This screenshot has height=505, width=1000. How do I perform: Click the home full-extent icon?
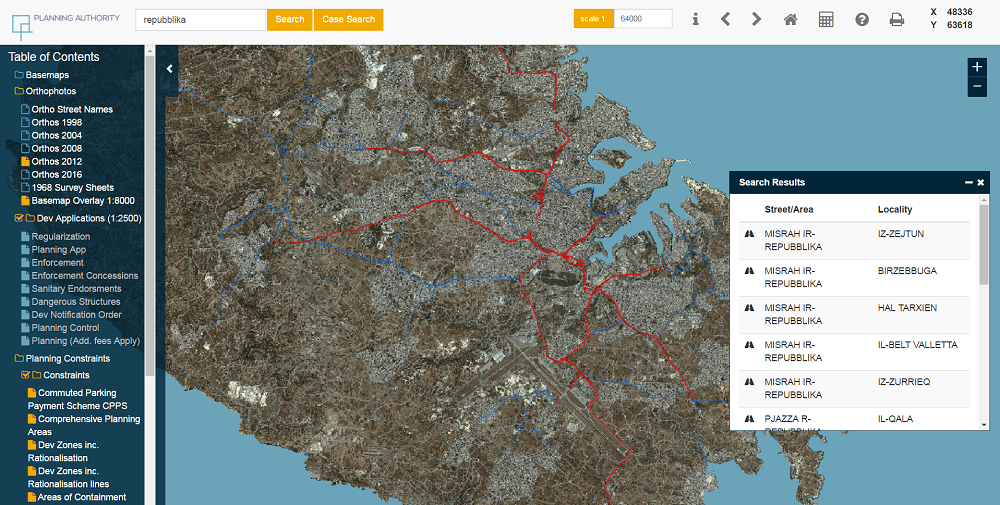791,19
